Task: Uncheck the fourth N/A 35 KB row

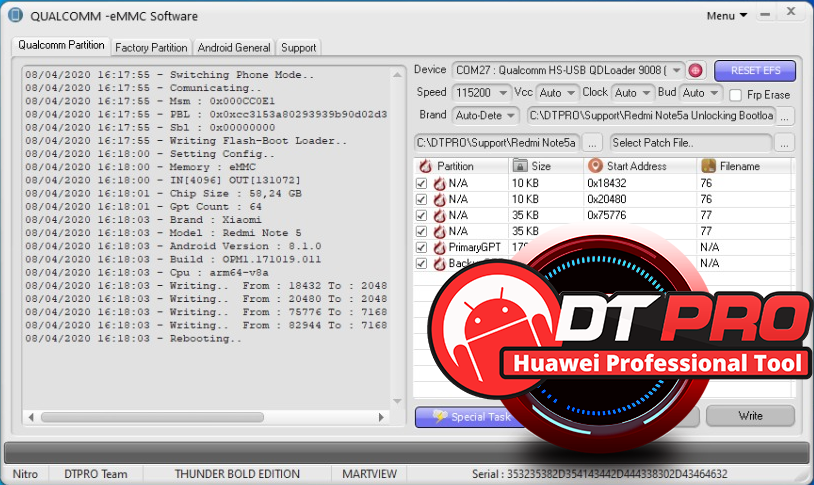Action: point(422,232)
